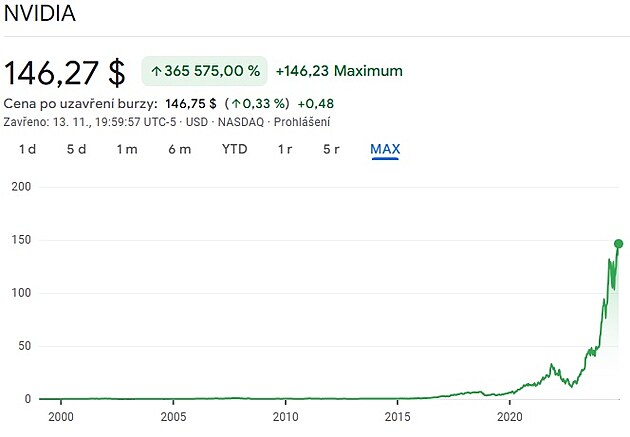Click the after-hours price 146,75 $

click(191, 103)
